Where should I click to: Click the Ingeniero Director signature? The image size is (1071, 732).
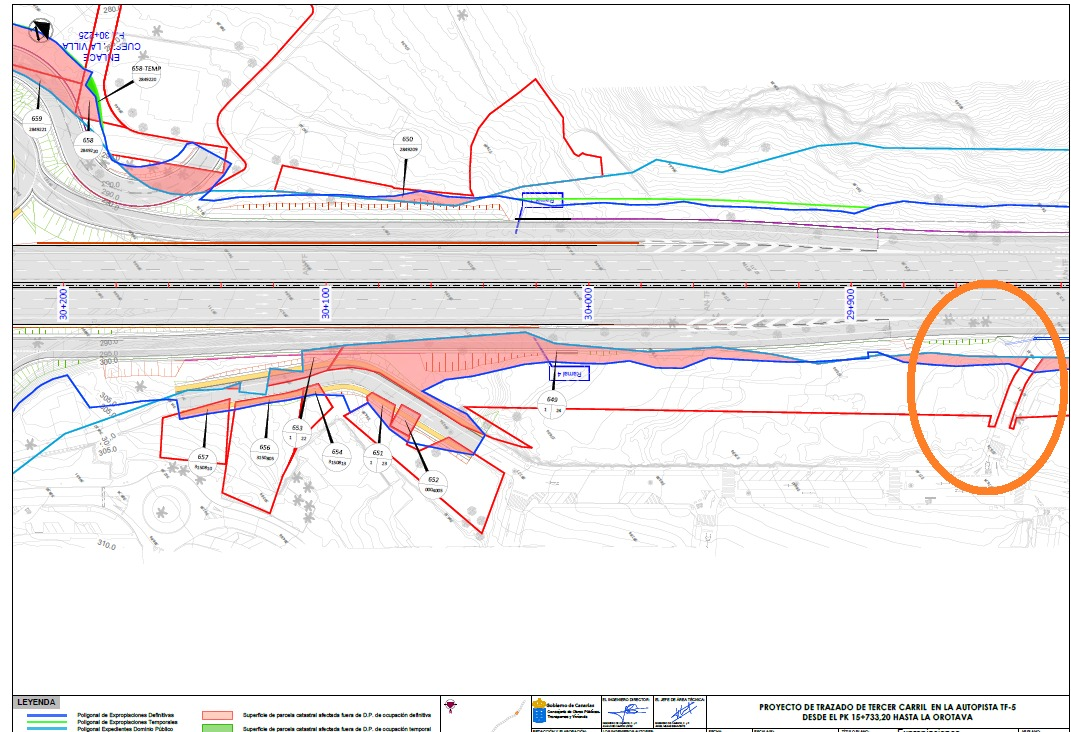[x=626, y=712]
